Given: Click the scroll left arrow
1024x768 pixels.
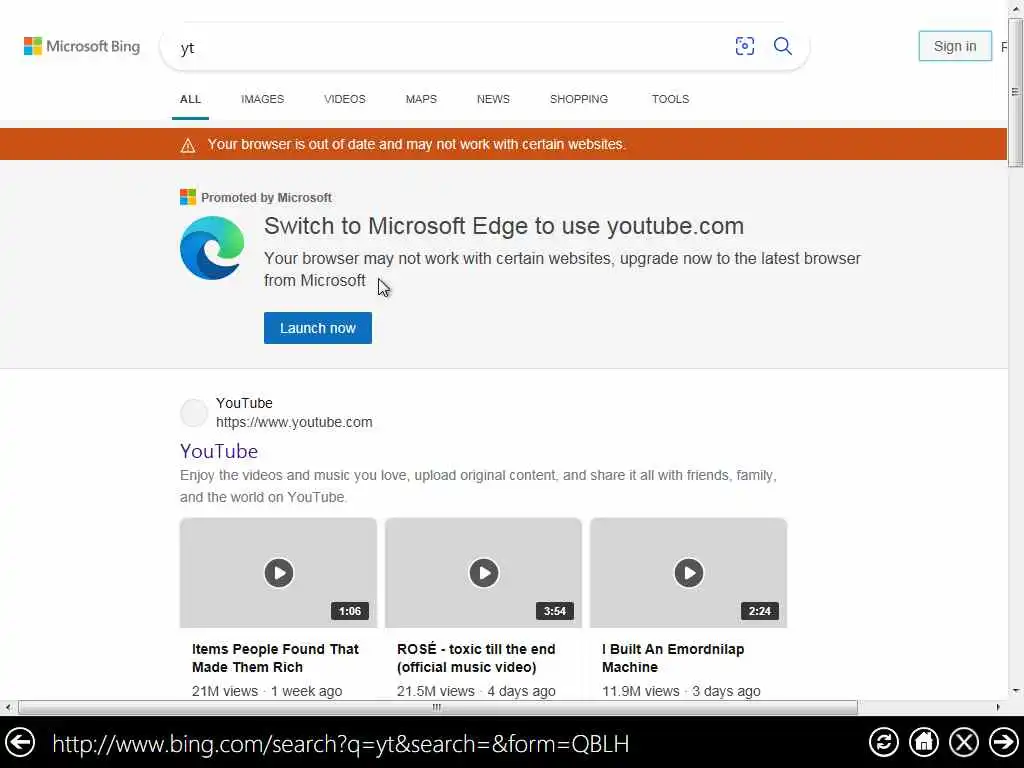Looking at the screenshot, I should coord(8,707).
